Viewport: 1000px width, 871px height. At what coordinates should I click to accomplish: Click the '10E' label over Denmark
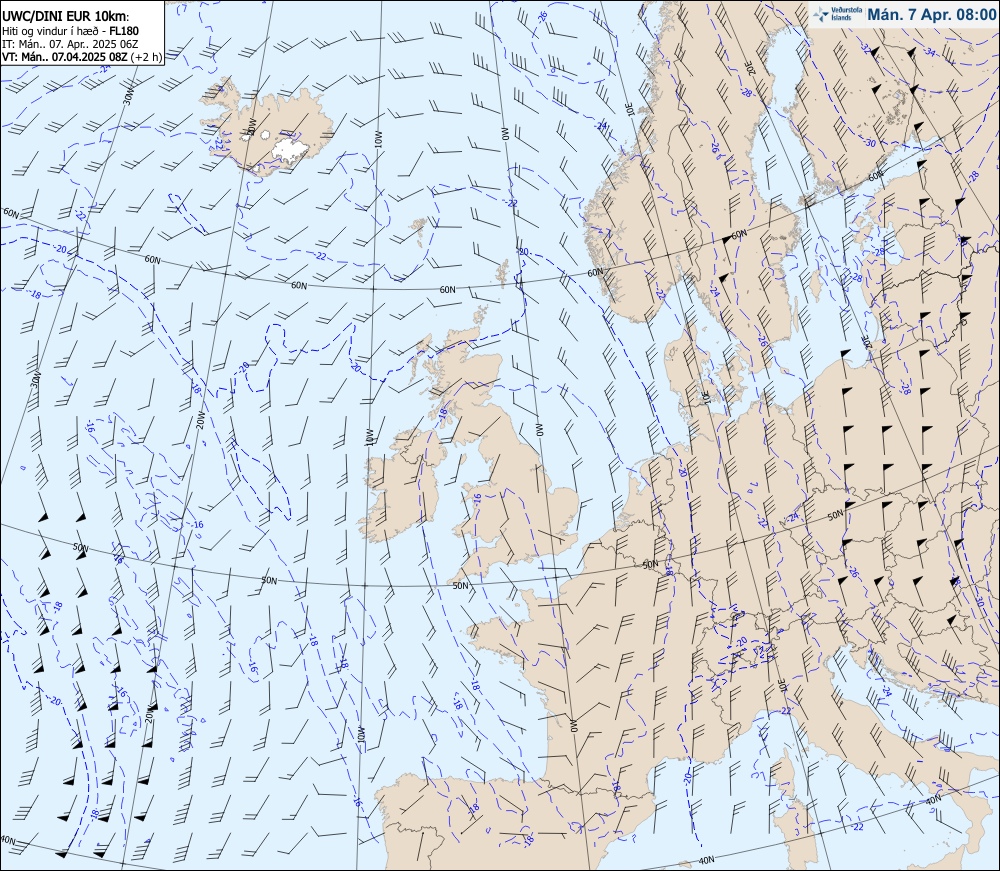pyautogui.click(x=706, y=397)
